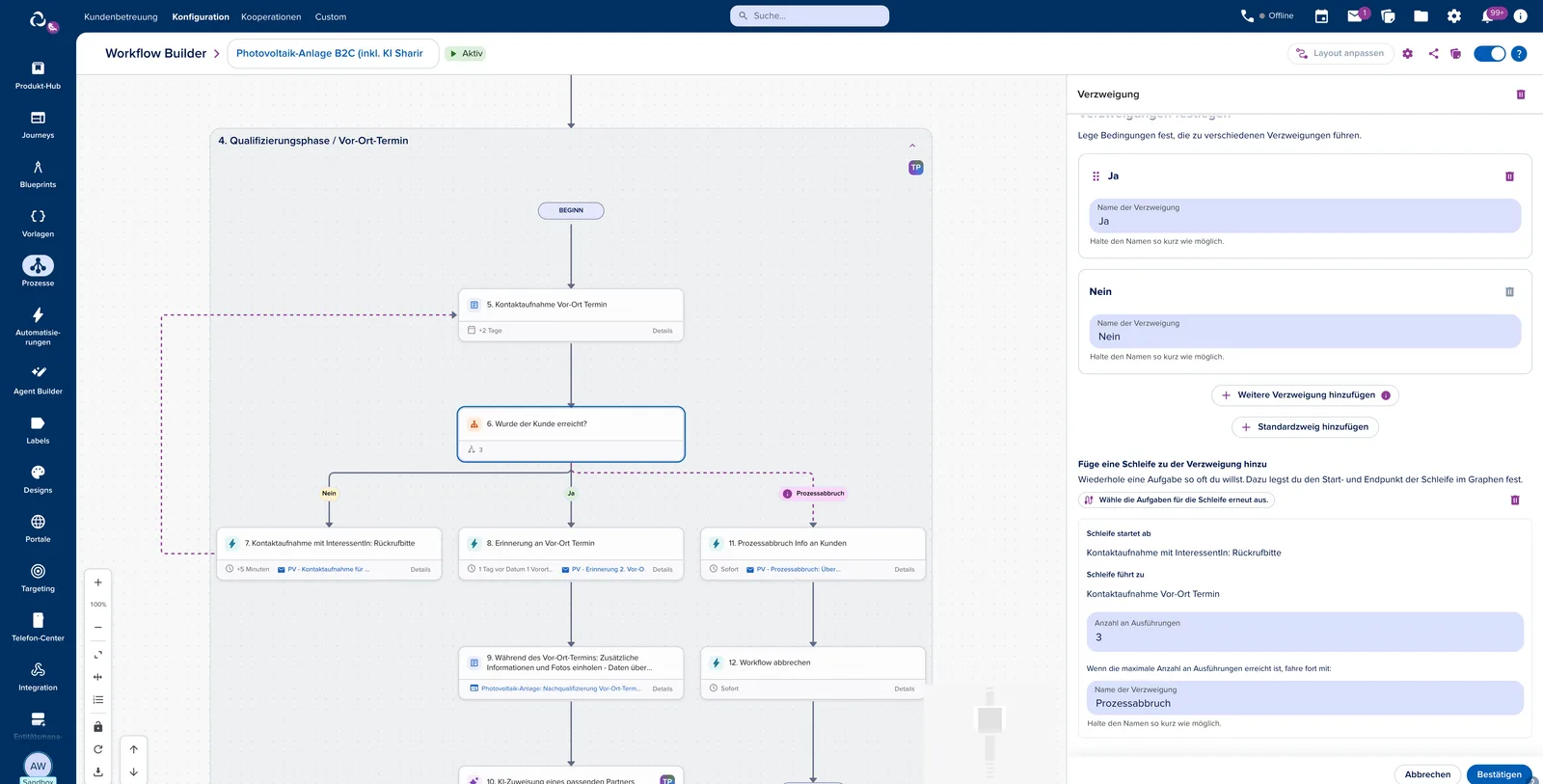The width and height of the screenshot is (1543, 784).
Task: Open the Kooperationen menu
Action: [x=271, y=16]
